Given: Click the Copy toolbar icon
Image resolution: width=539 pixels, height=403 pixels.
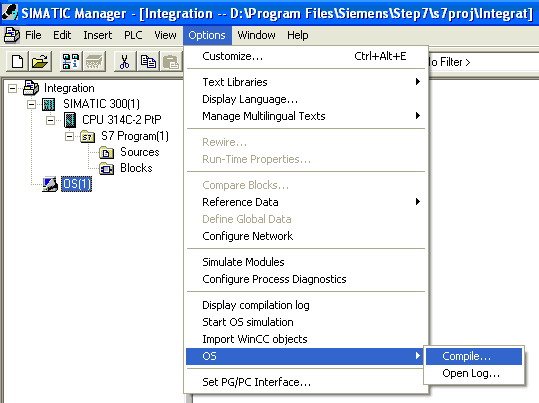Looking at the screenshot, I should 148,62.
